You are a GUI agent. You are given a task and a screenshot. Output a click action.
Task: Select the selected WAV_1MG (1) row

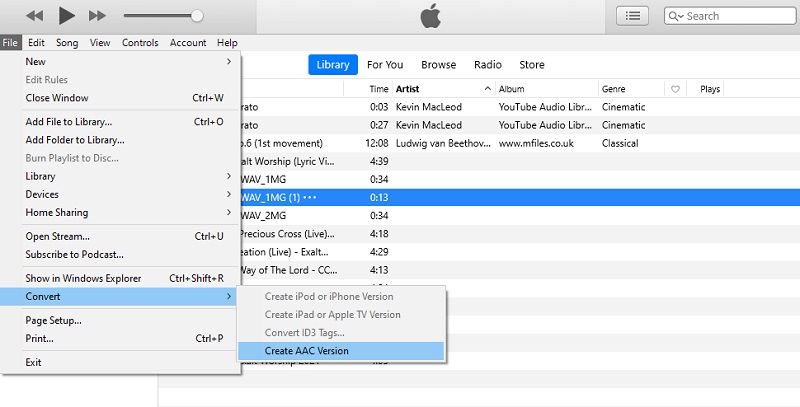520,197
